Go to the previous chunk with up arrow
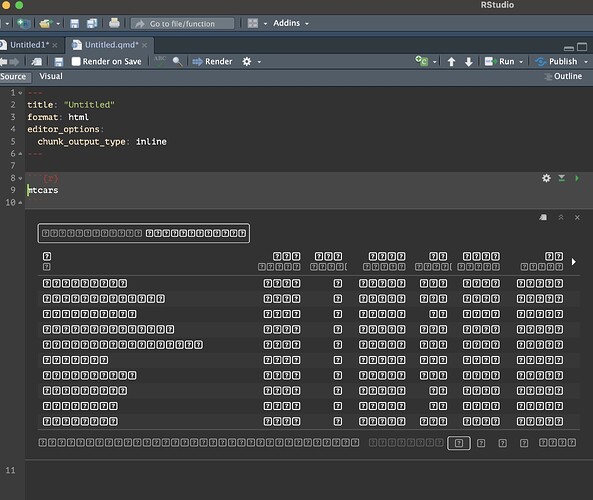This screenshot has height=500, width=593. [451, 62]
